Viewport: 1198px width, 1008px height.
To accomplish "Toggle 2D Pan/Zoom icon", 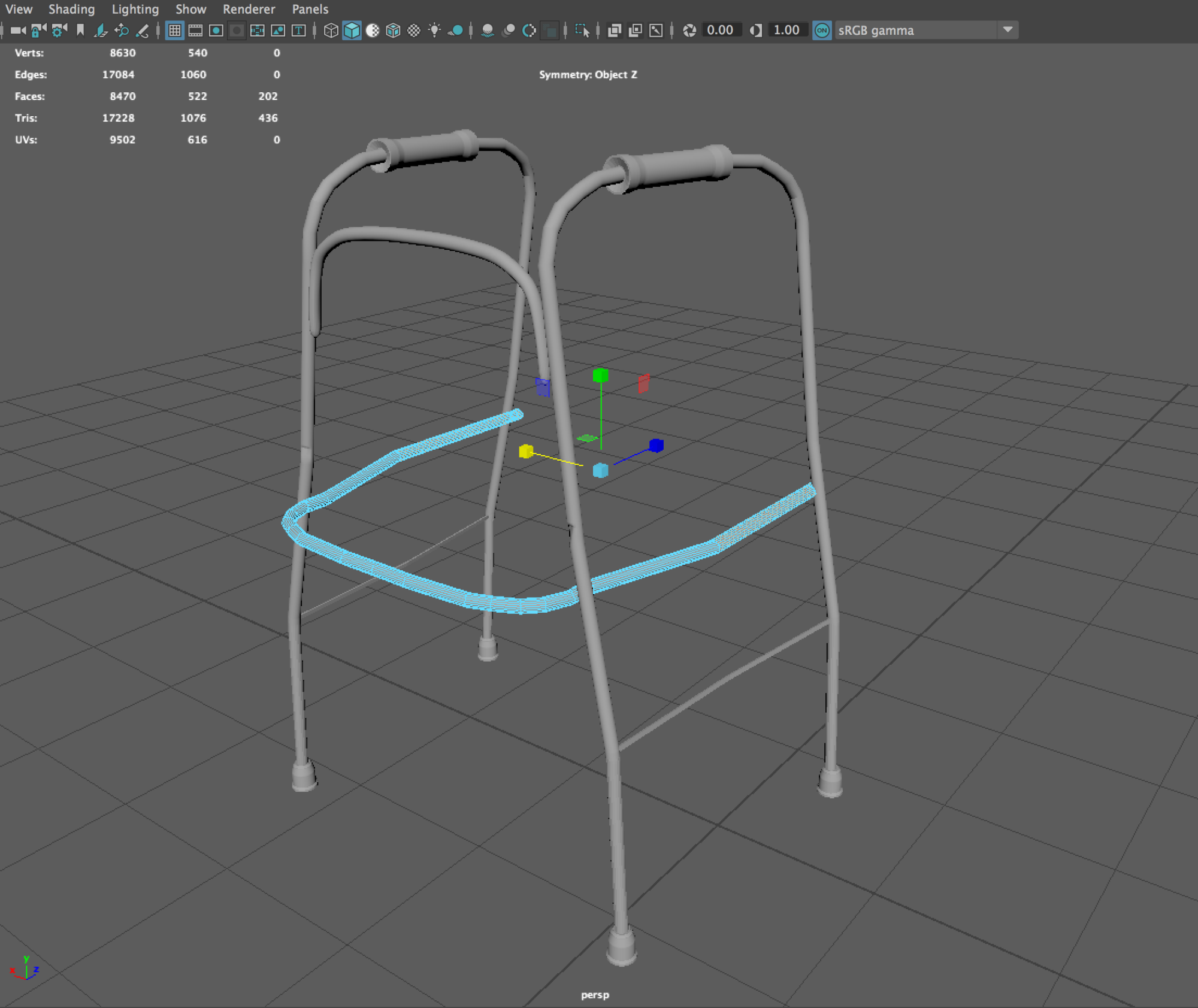I will point(122,30).
